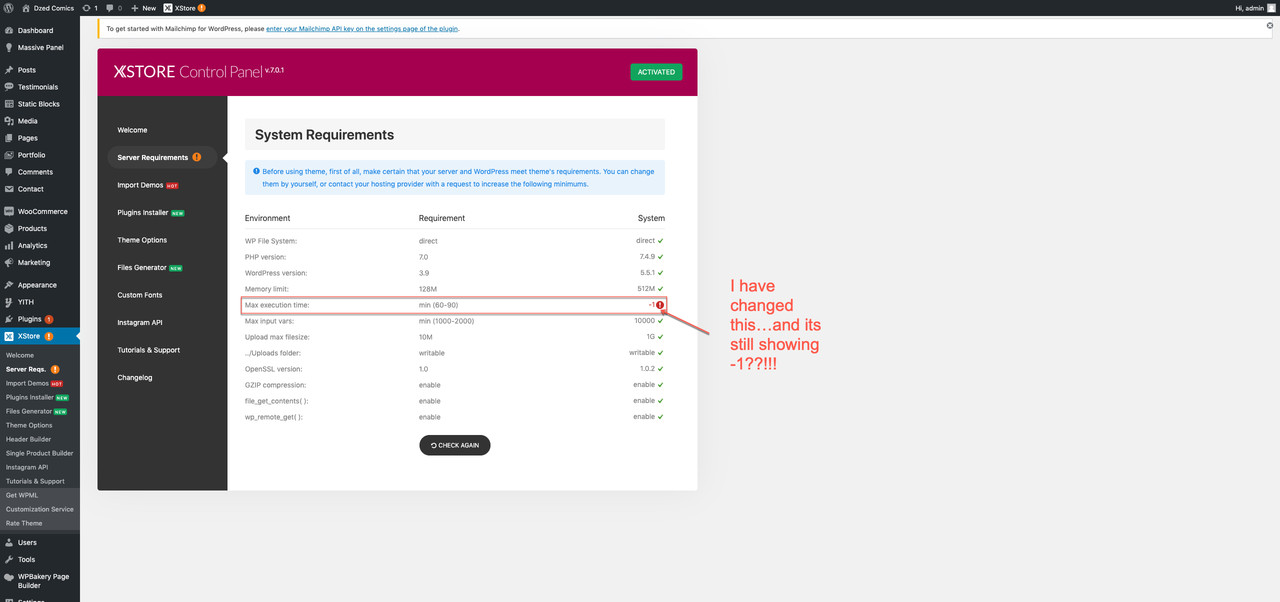Click the YITH icon in sidebar
Viewport: 1280px width, 602px height.
click(9, 302)
